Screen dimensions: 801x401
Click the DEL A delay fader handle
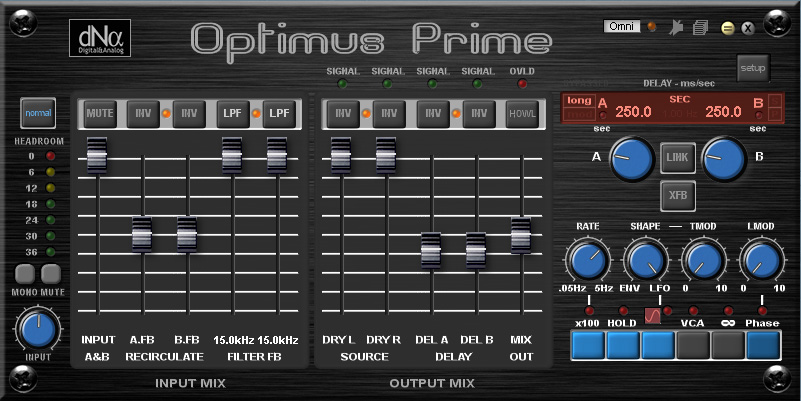pos(431,250)
